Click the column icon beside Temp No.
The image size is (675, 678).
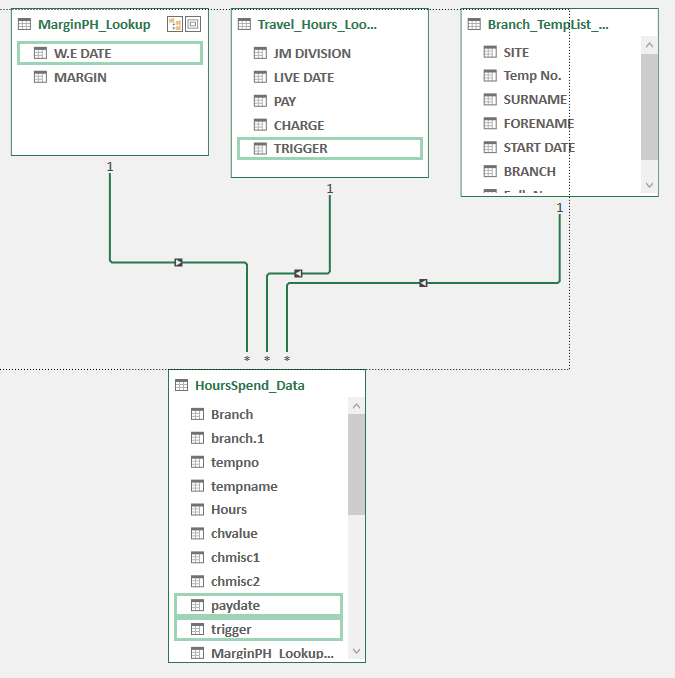pos(490,76)
